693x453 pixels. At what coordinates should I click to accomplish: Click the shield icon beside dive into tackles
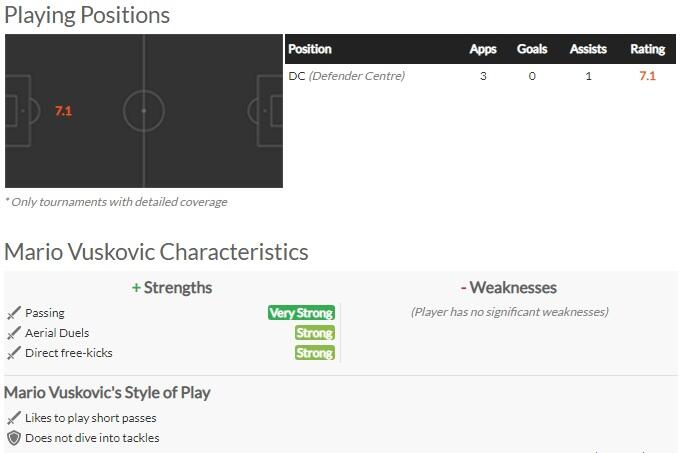[14, 438]
